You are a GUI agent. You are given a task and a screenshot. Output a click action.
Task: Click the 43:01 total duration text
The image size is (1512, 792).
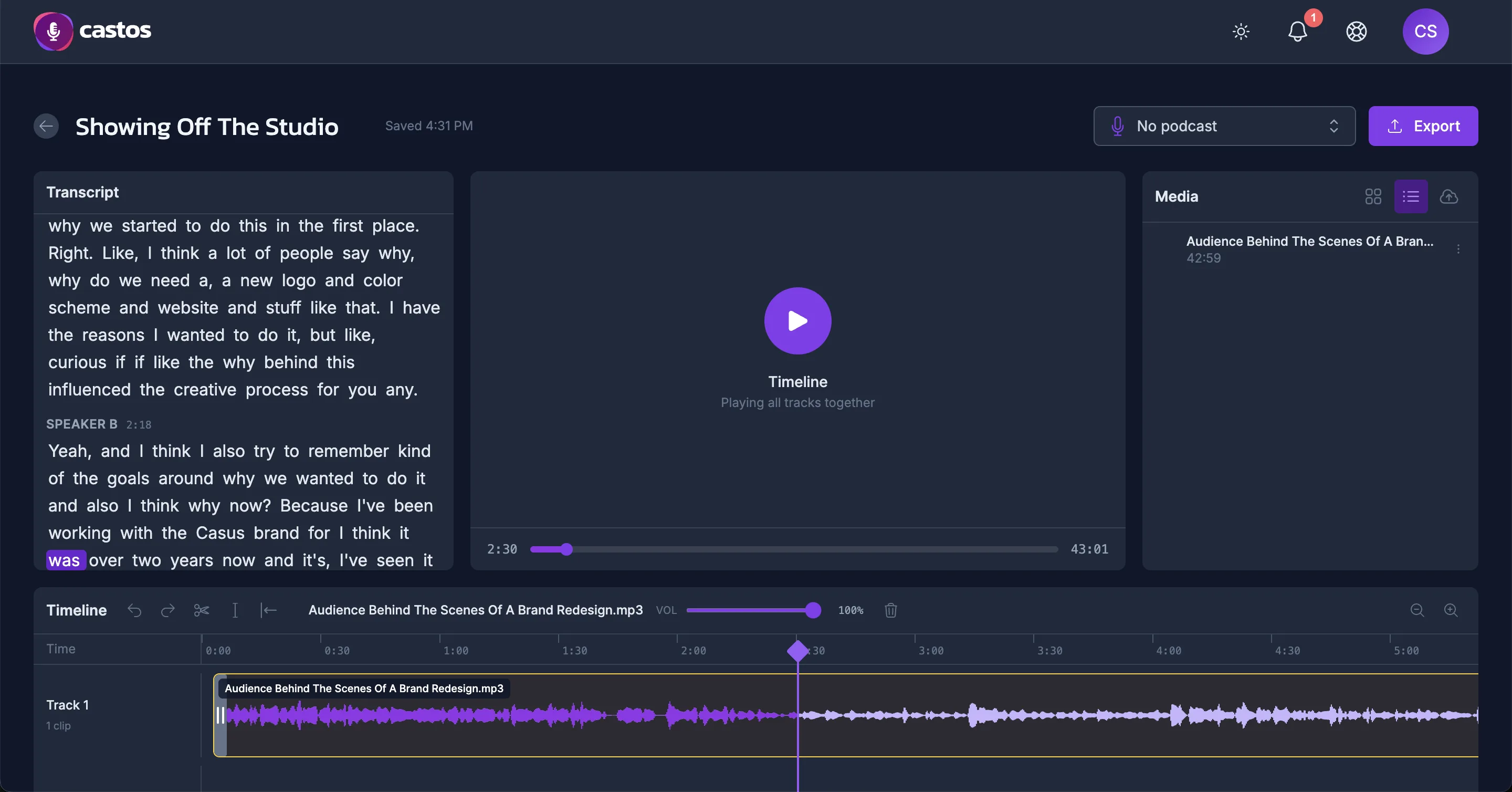1089,549
